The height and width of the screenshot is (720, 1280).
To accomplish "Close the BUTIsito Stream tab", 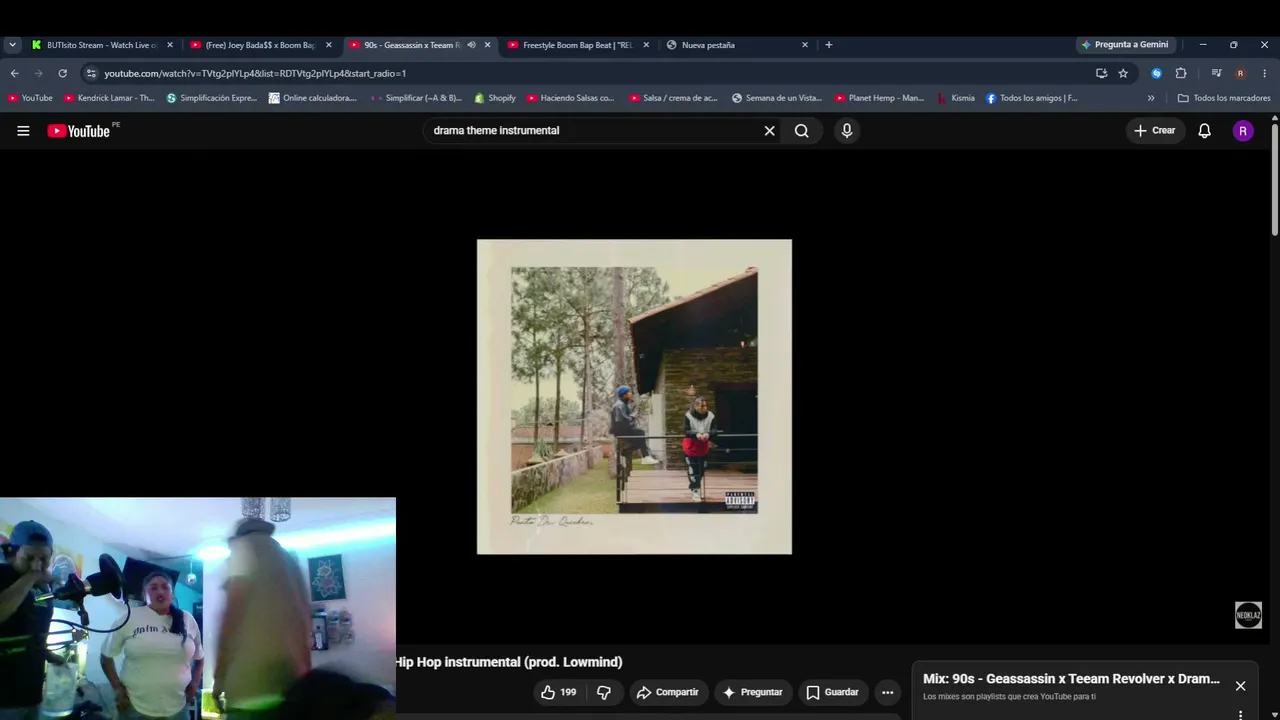I will click(x=170, y=45).
